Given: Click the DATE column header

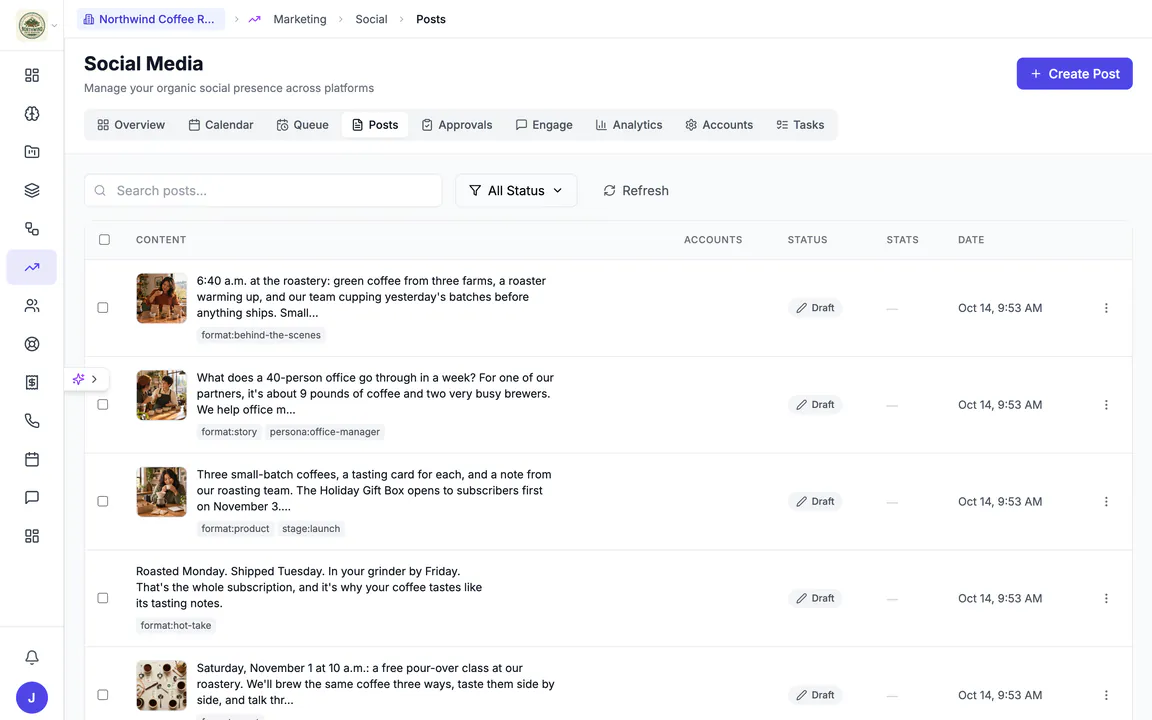Looking at the screenshot, I should click(971, 240).
